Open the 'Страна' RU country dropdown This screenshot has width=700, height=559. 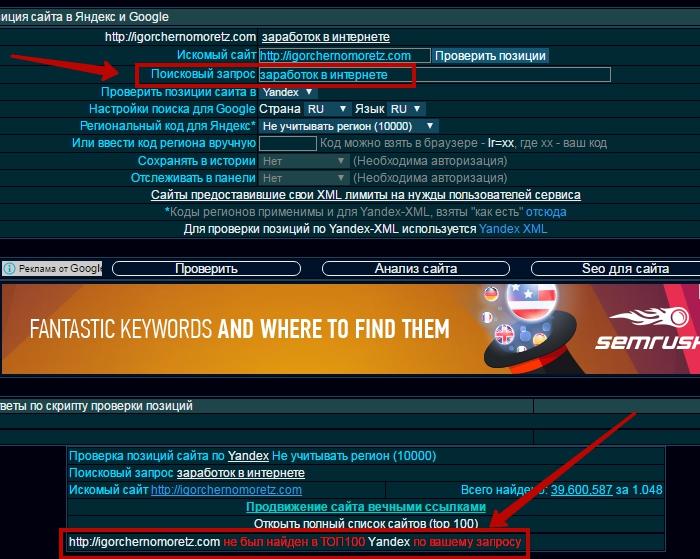(x=327, y=109)
